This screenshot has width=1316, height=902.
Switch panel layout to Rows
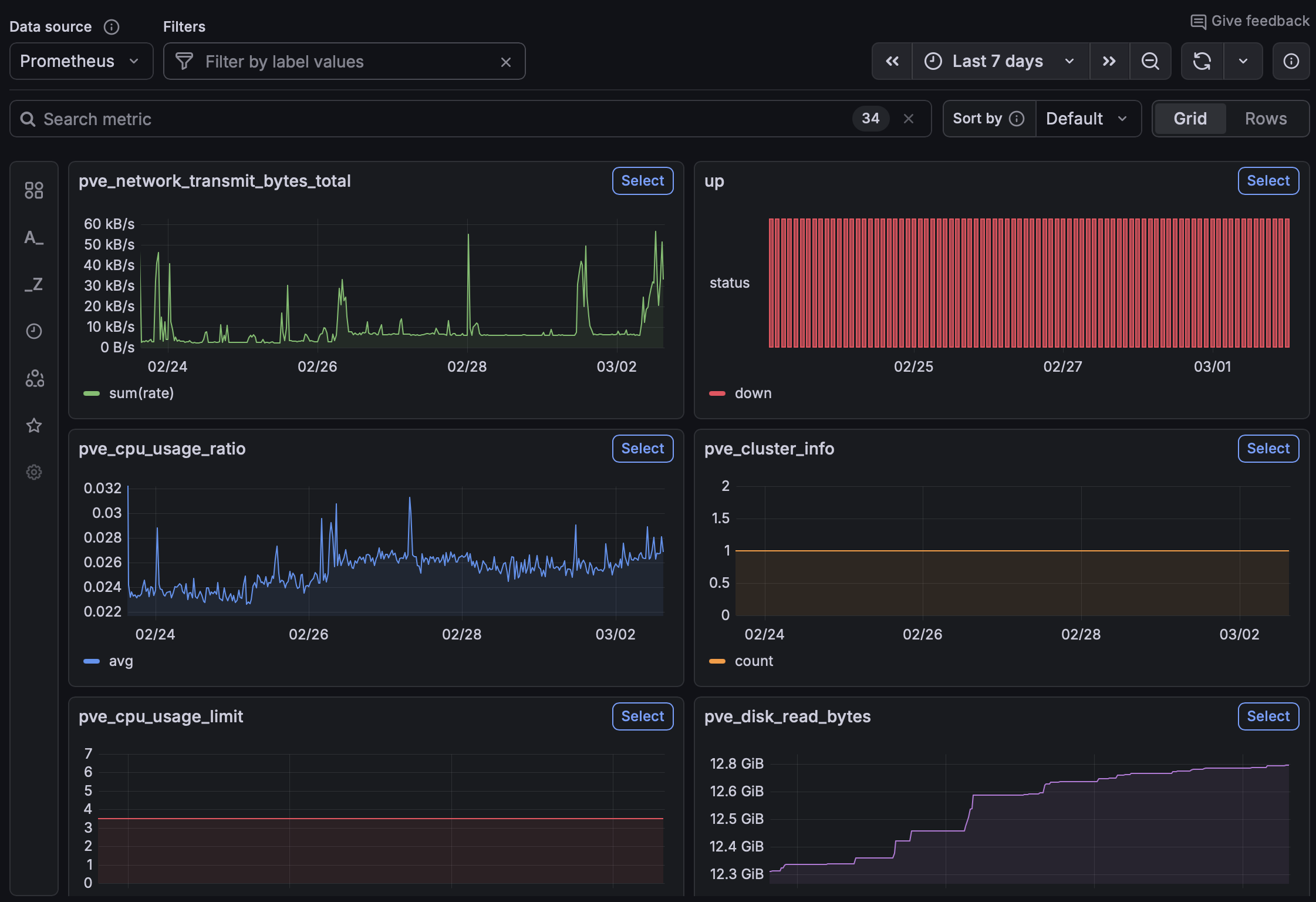click(1266, 118)
